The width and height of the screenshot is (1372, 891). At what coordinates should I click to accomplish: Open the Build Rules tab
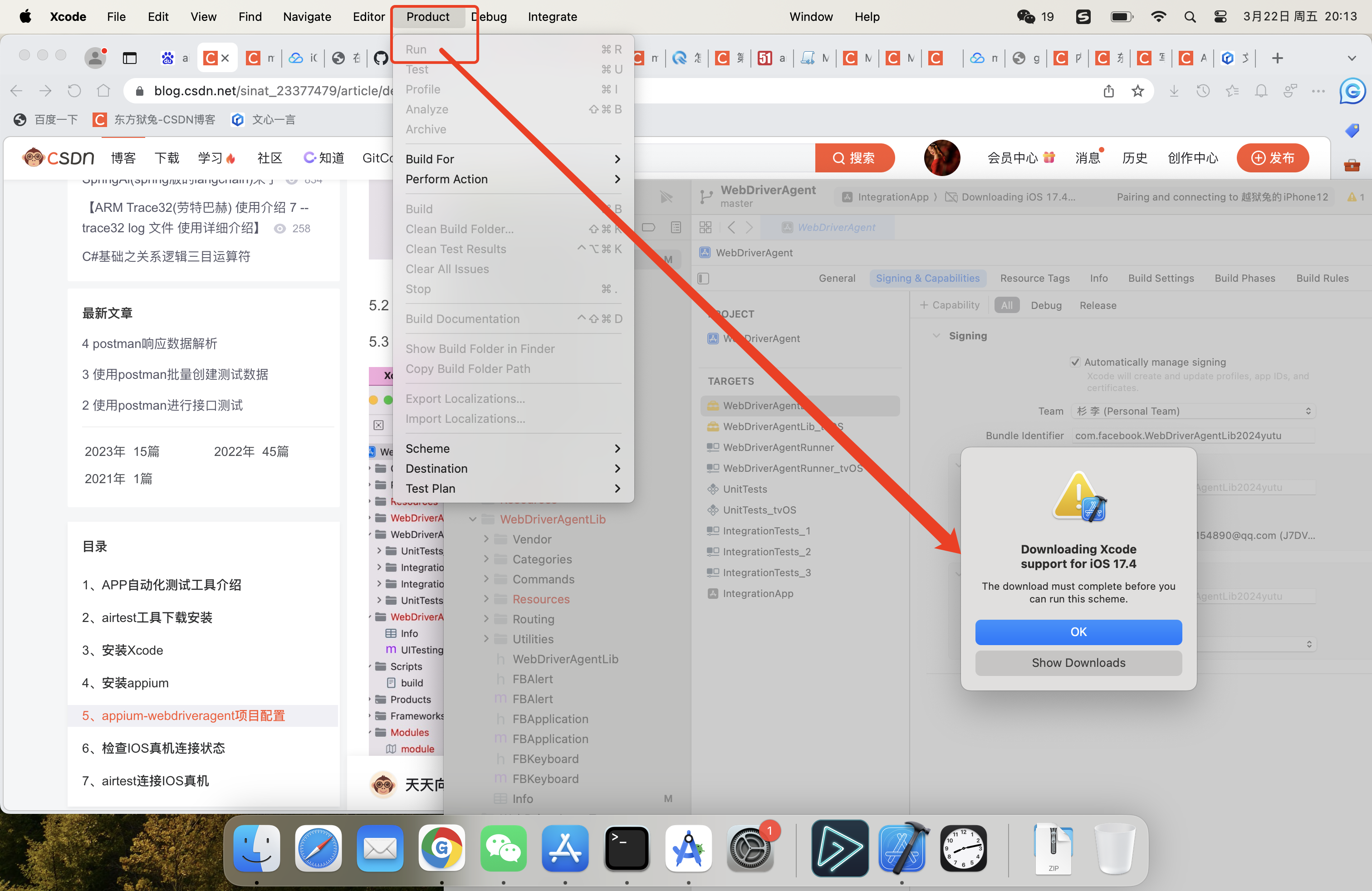(x=1323, y=279)
